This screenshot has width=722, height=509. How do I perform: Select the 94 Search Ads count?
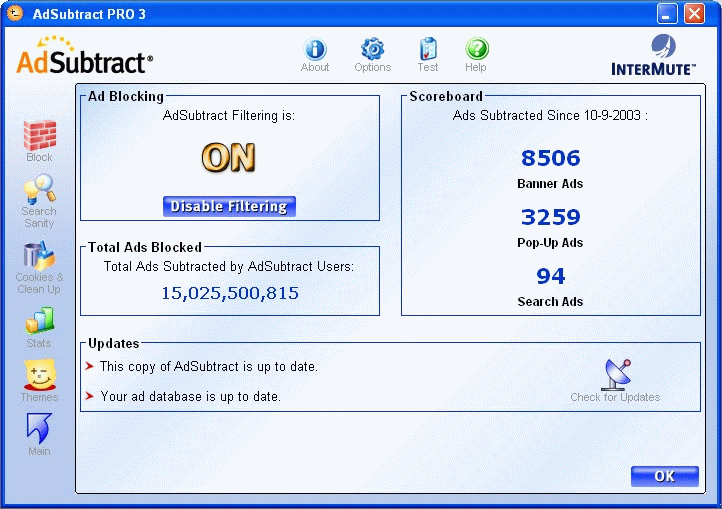point(550,276)
